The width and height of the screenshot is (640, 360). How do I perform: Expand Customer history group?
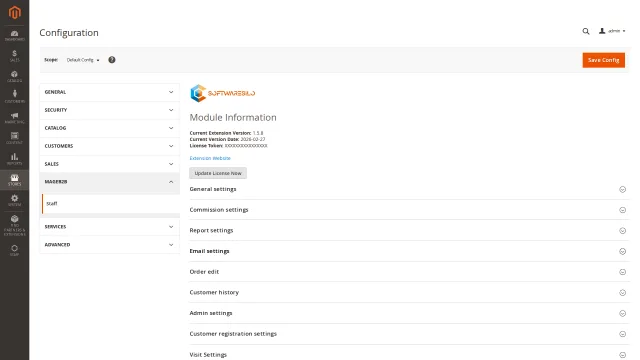(x=409, y=293)
